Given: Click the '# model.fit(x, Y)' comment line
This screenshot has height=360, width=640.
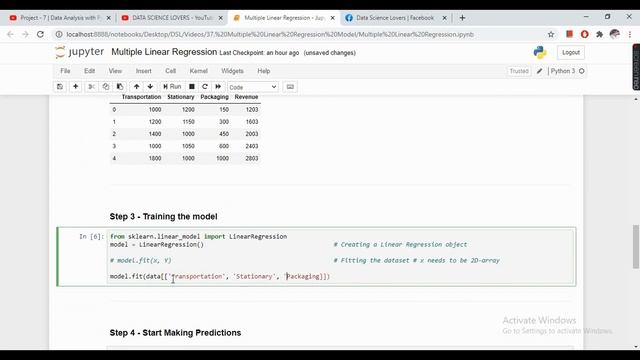Looking at the screenshot, I should click(x=140, y=260).
